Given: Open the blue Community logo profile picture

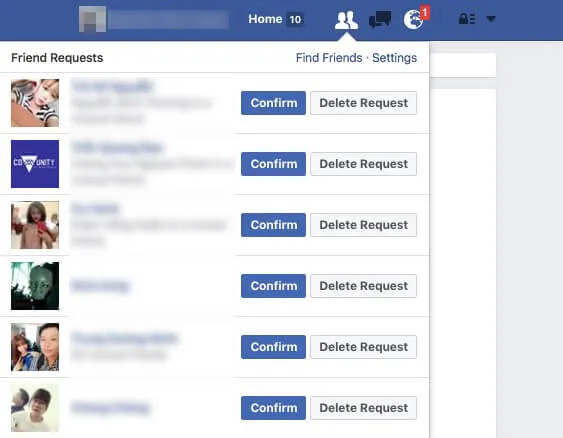Looking at the screenshot, I should pos(35,164).
